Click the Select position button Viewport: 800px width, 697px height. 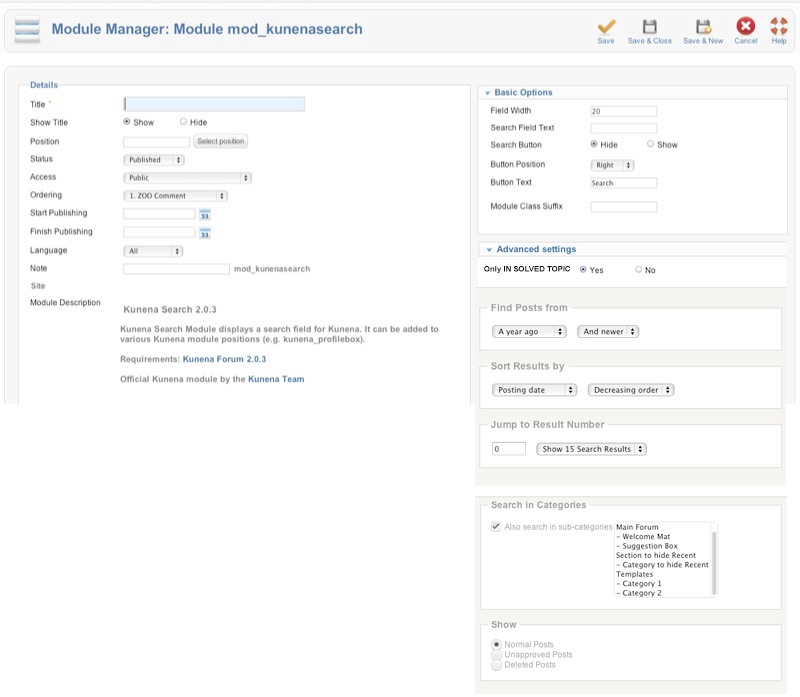[x=221, y=142]
